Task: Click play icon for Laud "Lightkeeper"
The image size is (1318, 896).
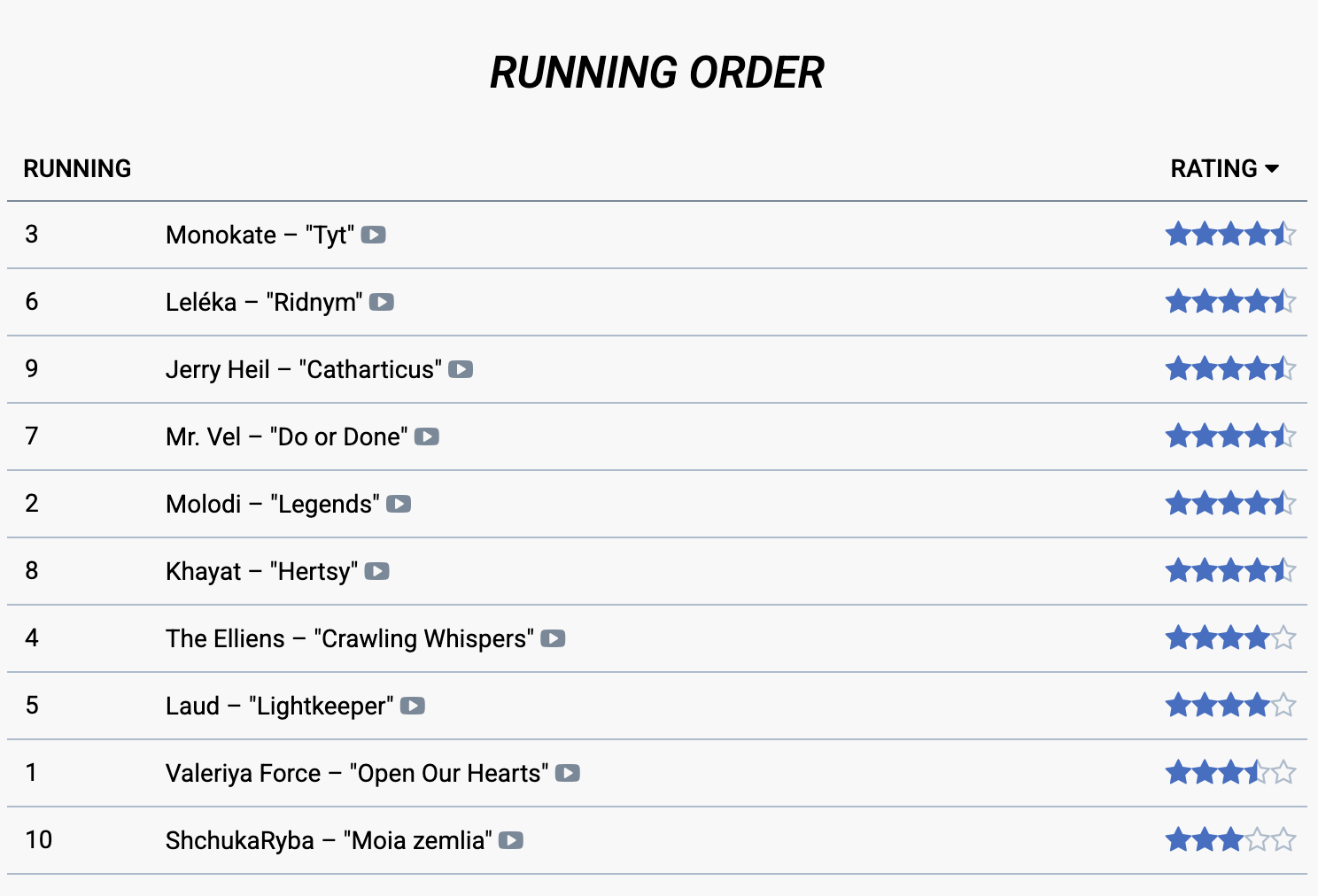Action: (x=413, y=707)
